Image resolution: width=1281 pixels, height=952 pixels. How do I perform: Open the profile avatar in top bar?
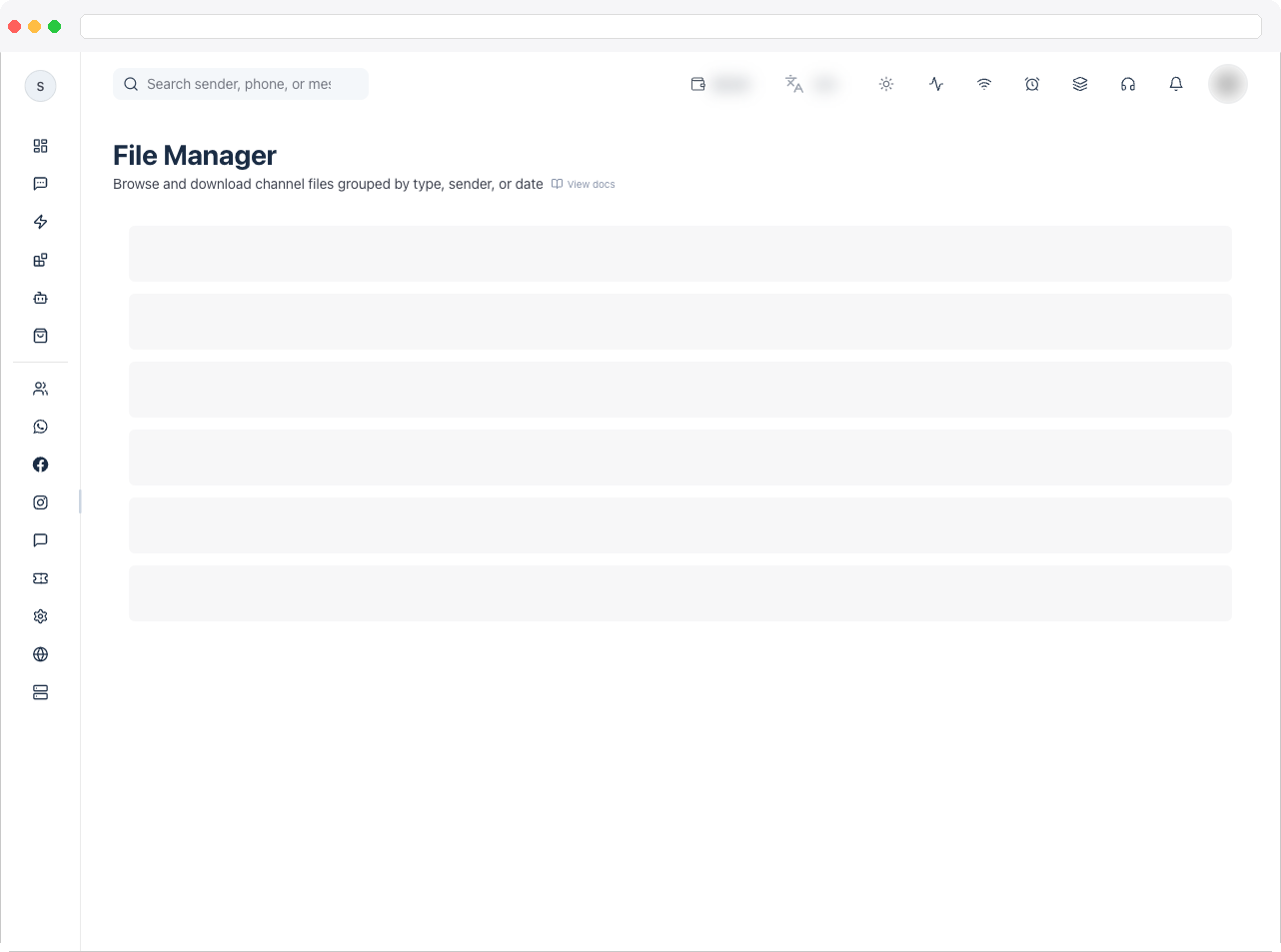coord(1228,84)
